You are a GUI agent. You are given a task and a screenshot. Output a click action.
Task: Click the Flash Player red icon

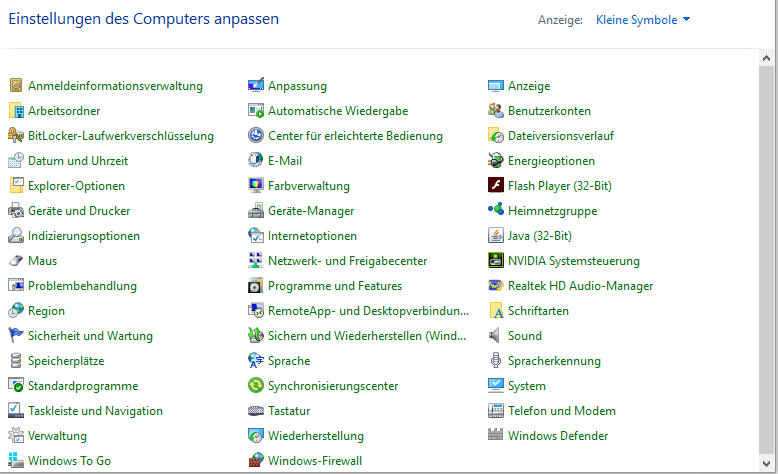pyautogui.click(x=496, y=185)
